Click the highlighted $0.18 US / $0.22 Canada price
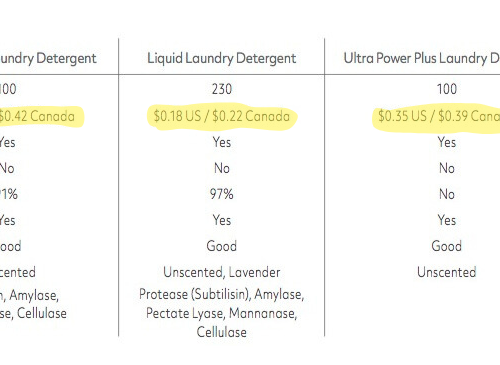This screenshot has height=365, width=500. point(222,116)
